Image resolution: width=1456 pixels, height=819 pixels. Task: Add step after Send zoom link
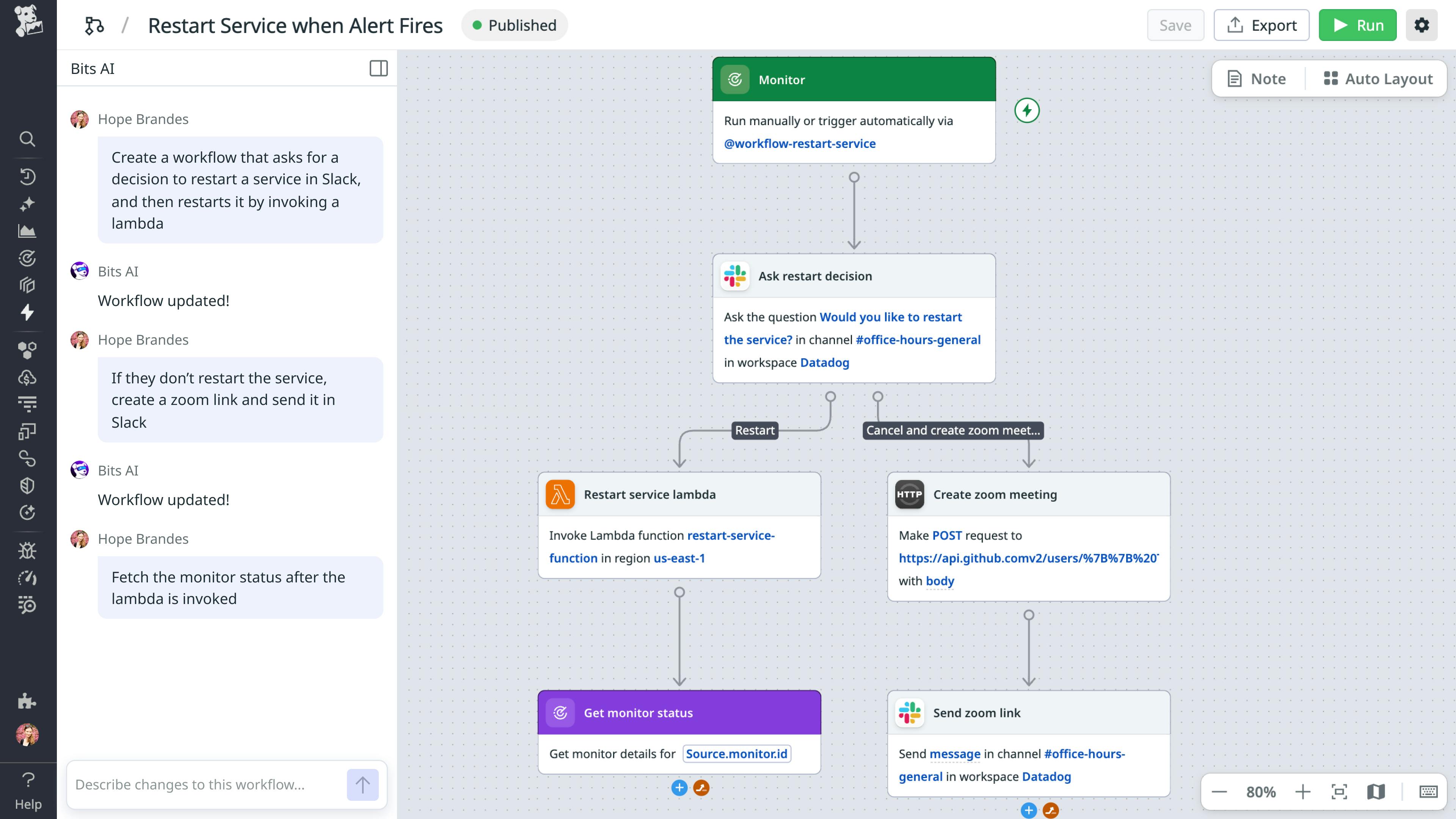point(1028,811)
